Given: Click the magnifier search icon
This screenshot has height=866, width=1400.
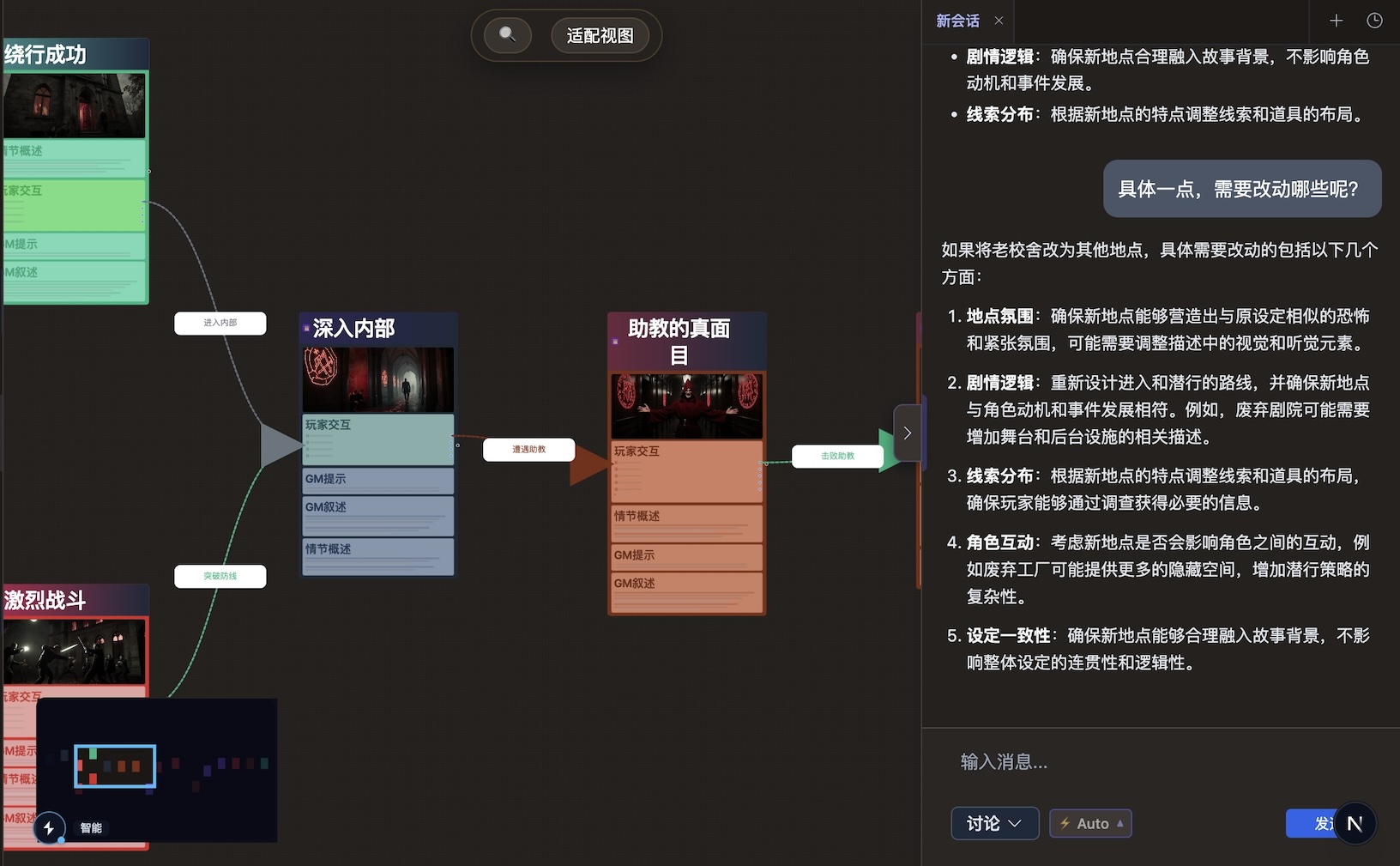Looking at the screenshot, I should (x=506, y=35).
